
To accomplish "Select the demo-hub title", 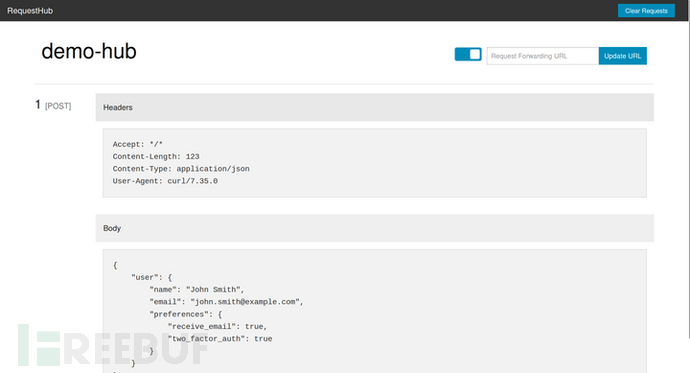I will 89,51.
